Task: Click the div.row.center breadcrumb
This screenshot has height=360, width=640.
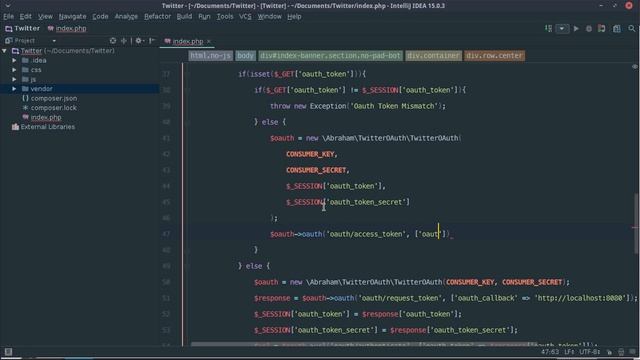Action: (x=494, y=56)
